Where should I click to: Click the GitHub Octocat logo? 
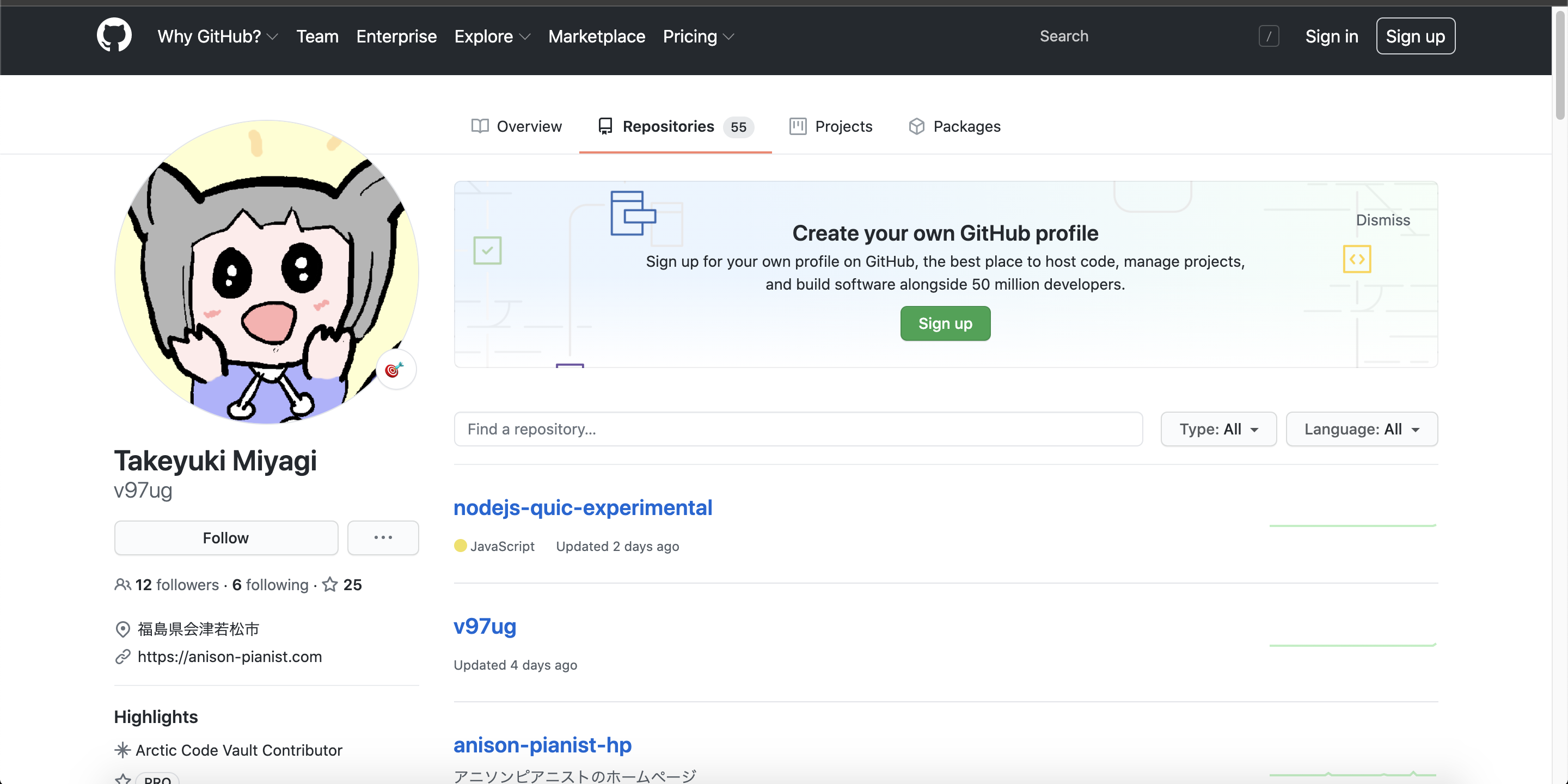(x=114, y=35)
